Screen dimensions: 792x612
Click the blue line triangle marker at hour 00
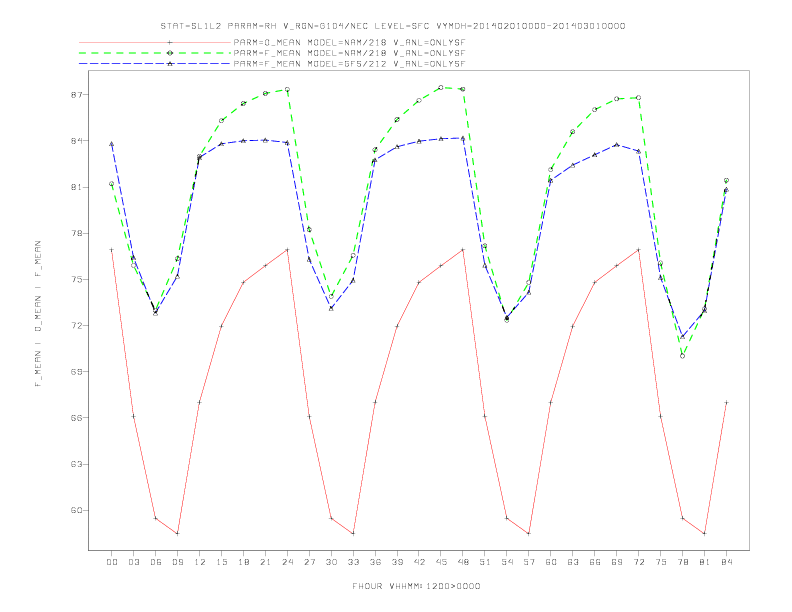(x=112, y=144)
